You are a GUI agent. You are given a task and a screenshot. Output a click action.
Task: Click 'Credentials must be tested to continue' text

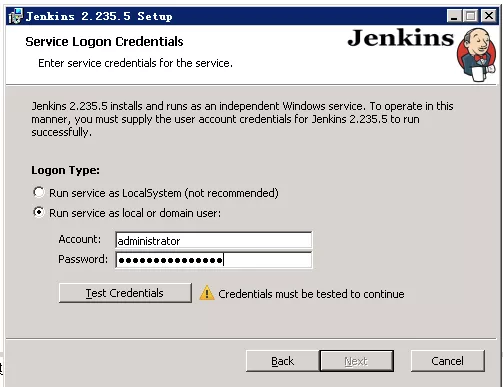[311, 294]
